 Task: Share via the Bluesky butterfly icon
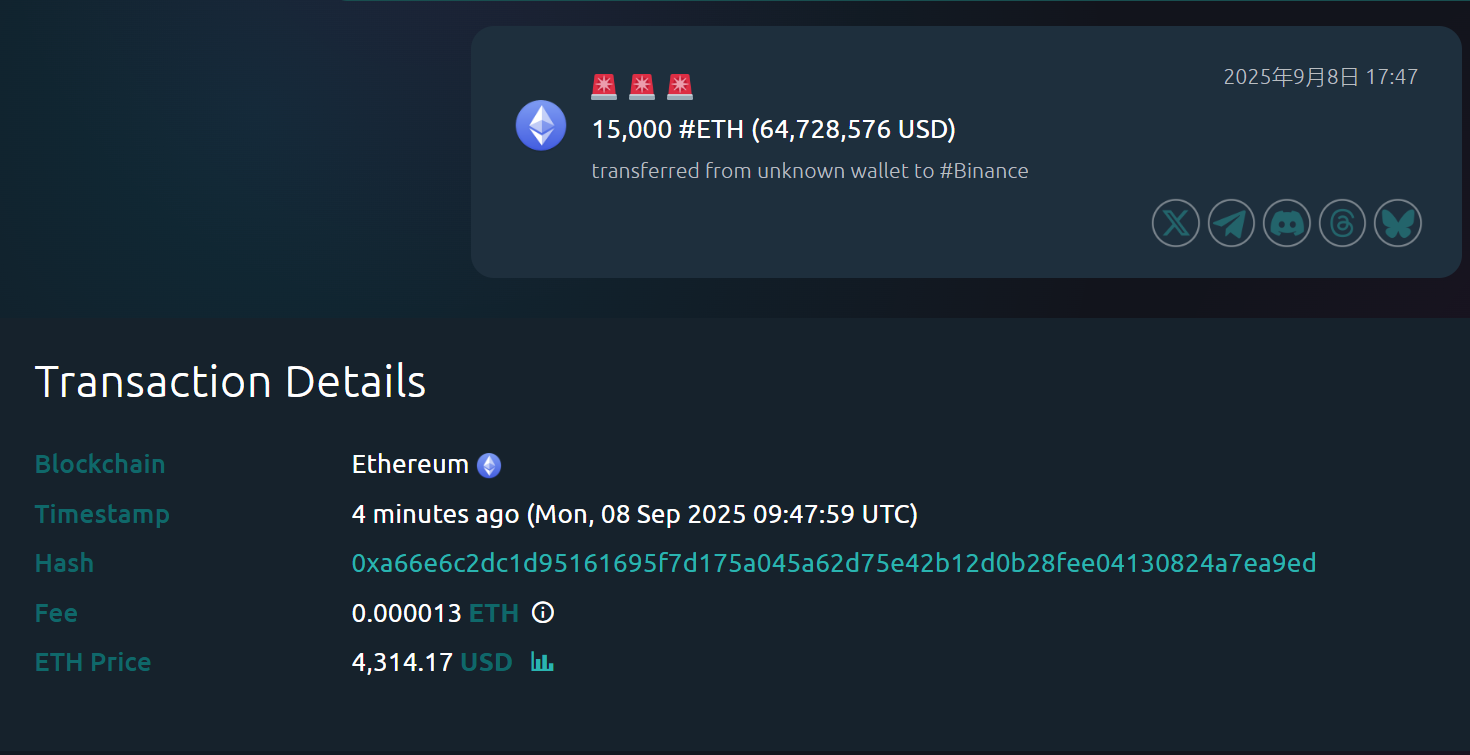click(1398, 223)
